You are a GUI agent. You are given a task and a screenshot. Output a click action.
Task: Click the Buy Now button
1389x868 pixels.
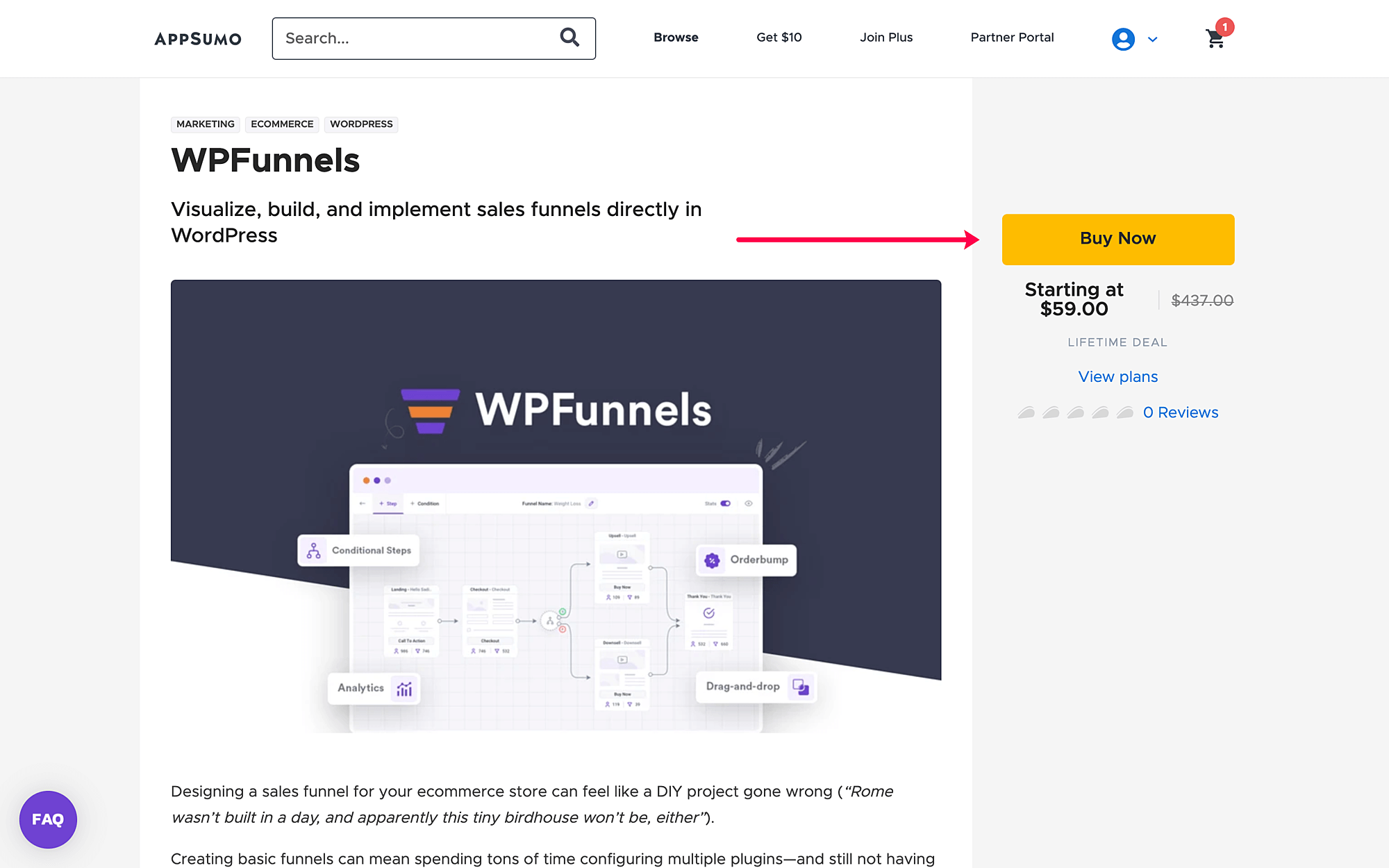tap(1118, 239)
